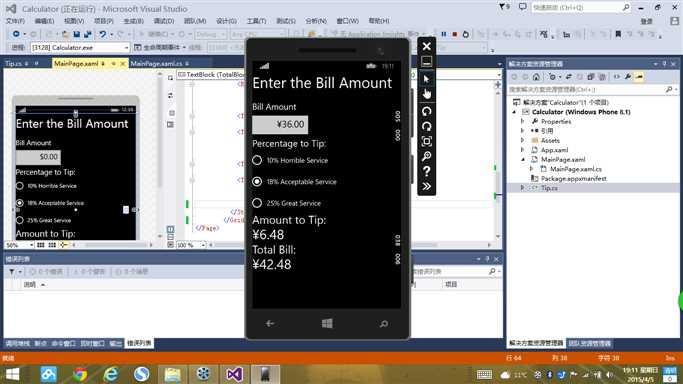683x384 pixels.
Task: Collapse Calculator project node
Action: click(514, 112)
